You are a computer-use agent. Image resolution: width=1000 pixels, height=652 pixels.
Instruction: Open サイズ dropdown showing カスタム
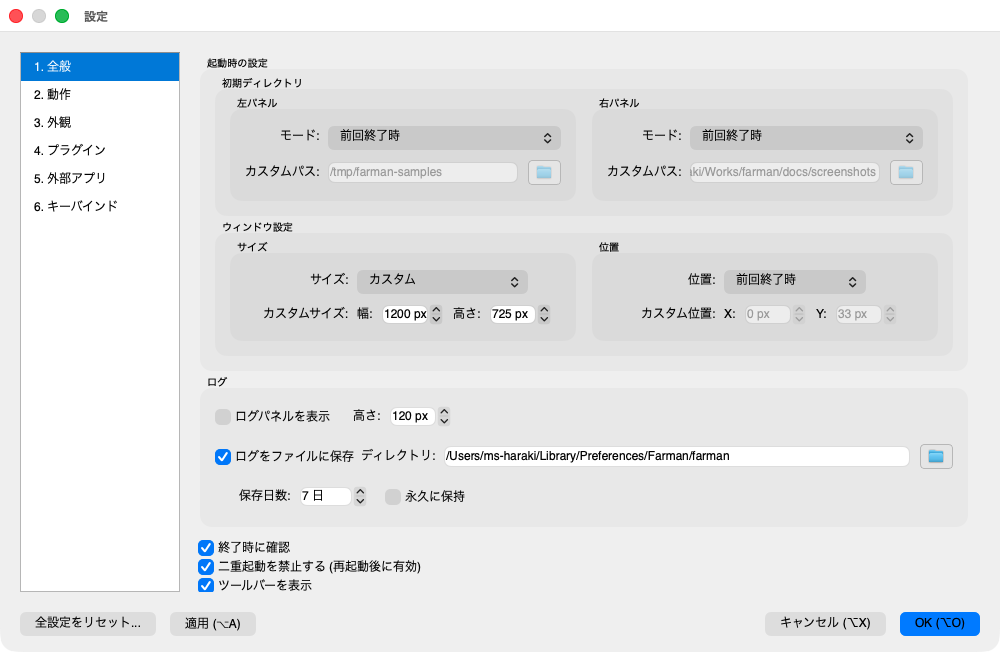[442, 281]
